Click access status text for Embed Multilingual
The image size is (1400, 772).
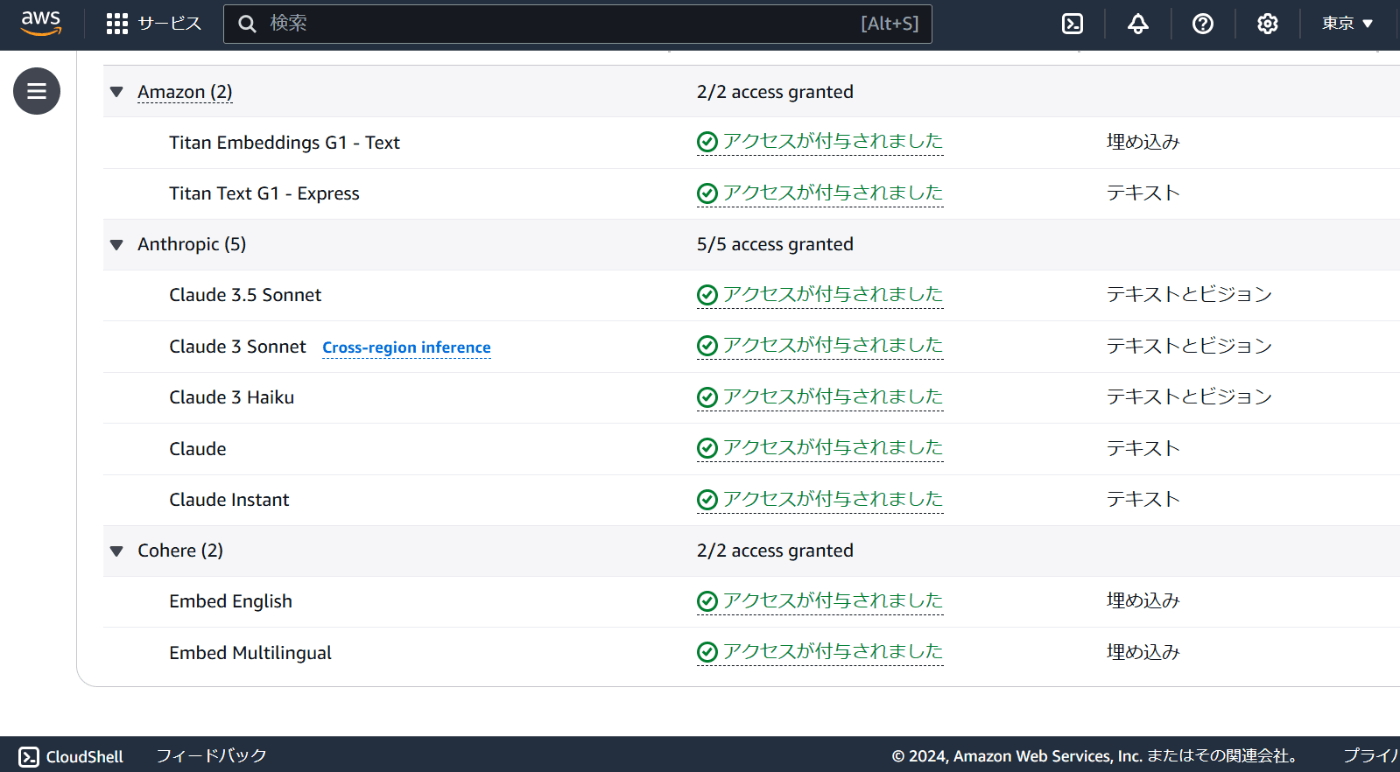click(833, 652)
